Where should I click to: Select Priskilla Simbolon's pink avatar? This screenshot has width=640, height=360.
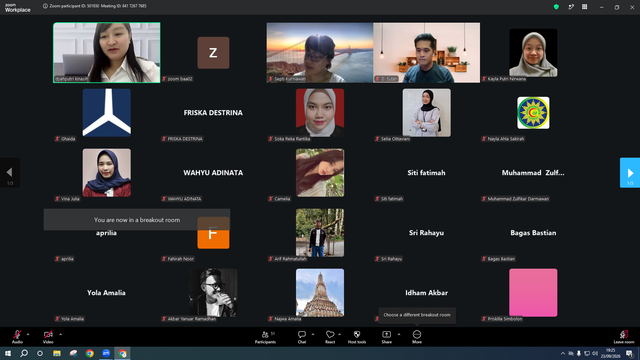pyautogui.click(x=533, y=293)
